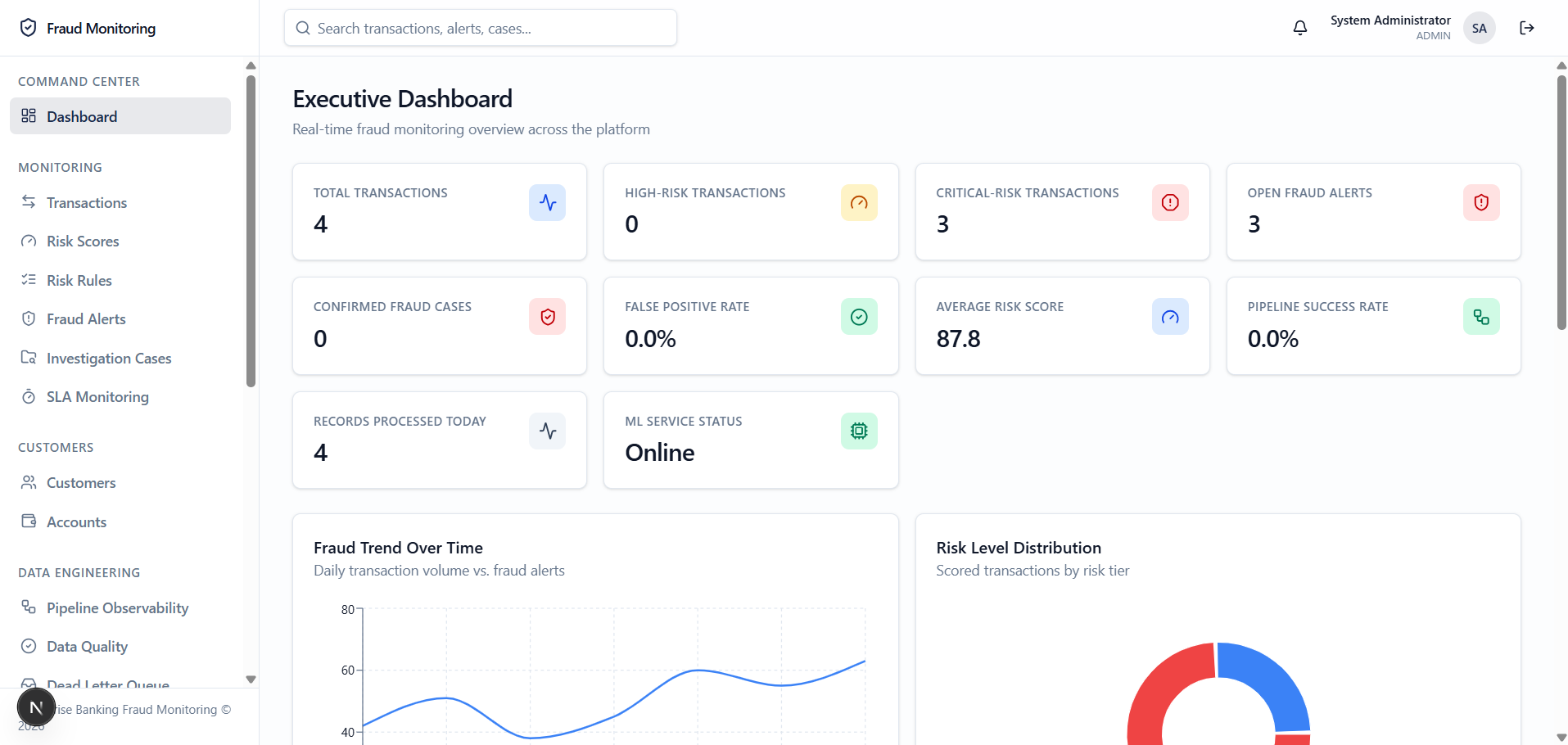Click the Average Risk Score value 87.8
The image size is (1568, 745).
(x=958, y=338)
